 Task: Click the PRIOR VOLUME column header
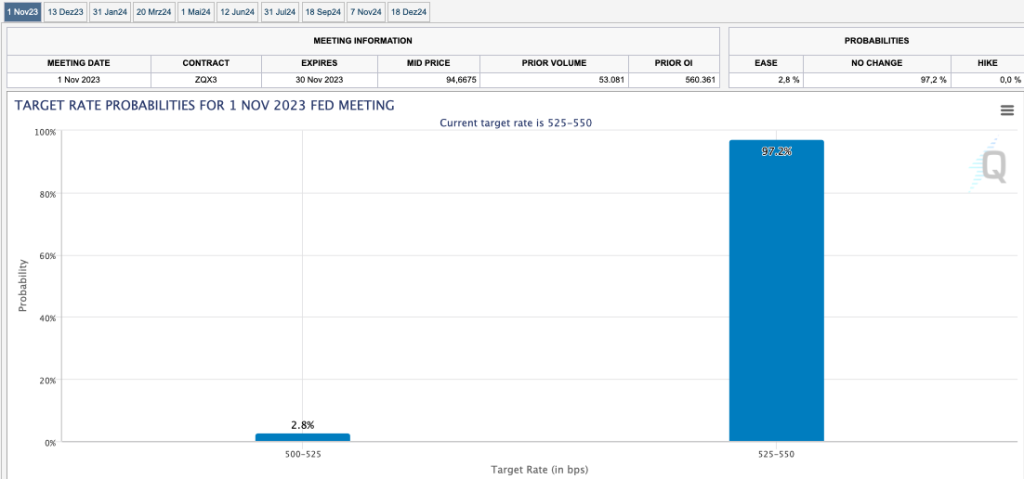point(553,63)
